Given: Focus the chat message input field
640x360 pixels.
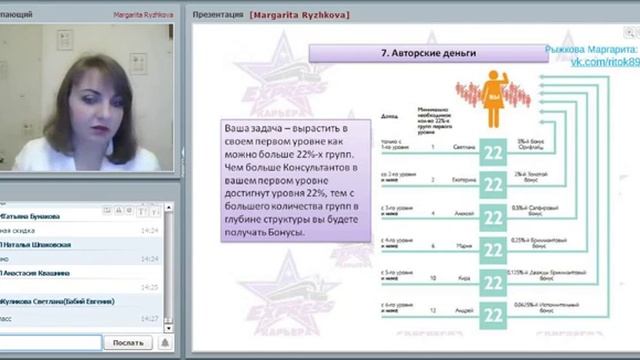Looking at the screenshot, I should [50, 343].
